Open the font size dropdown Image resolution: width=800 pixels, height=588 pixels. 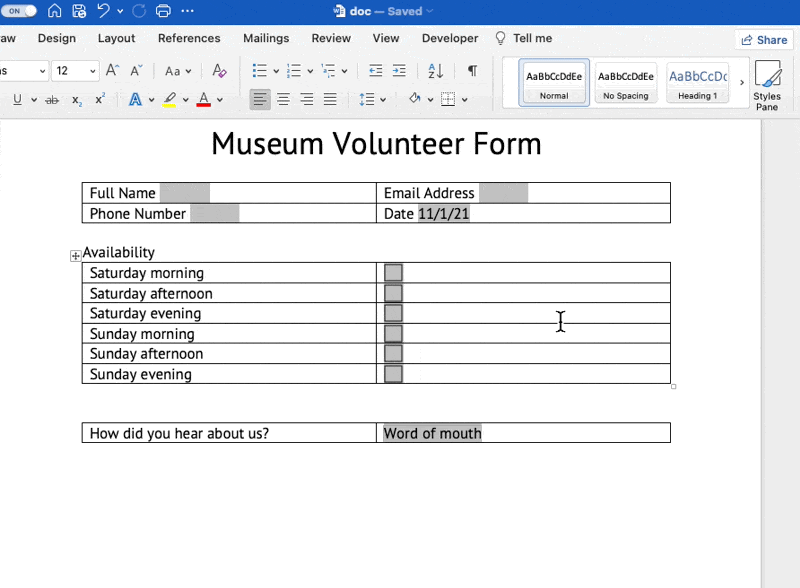(93, 71)
